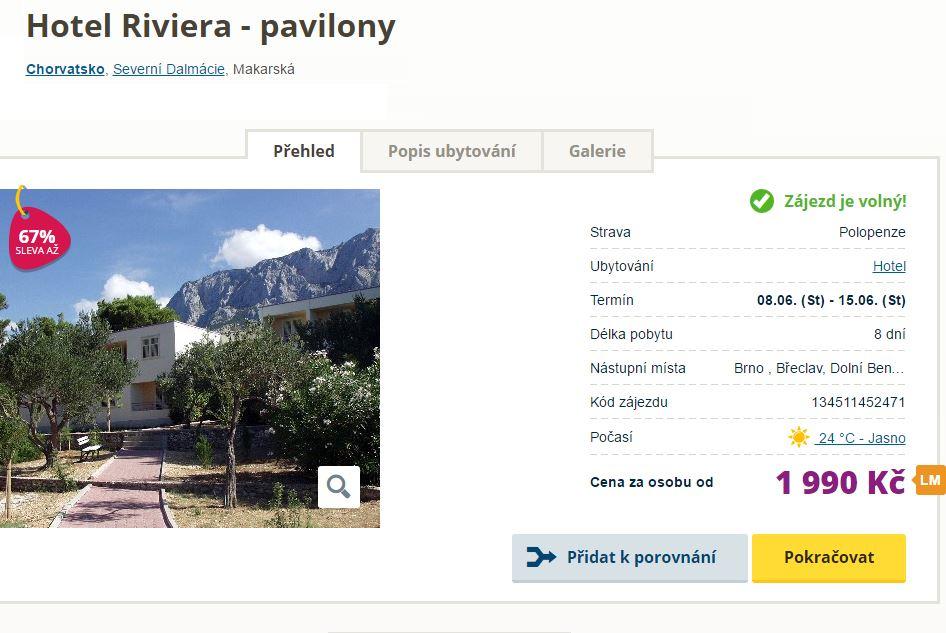Open the 24 °C - Jasno forecast link
Screen dimensions: 946x633
pyautogui.click(x=861, y=438)
